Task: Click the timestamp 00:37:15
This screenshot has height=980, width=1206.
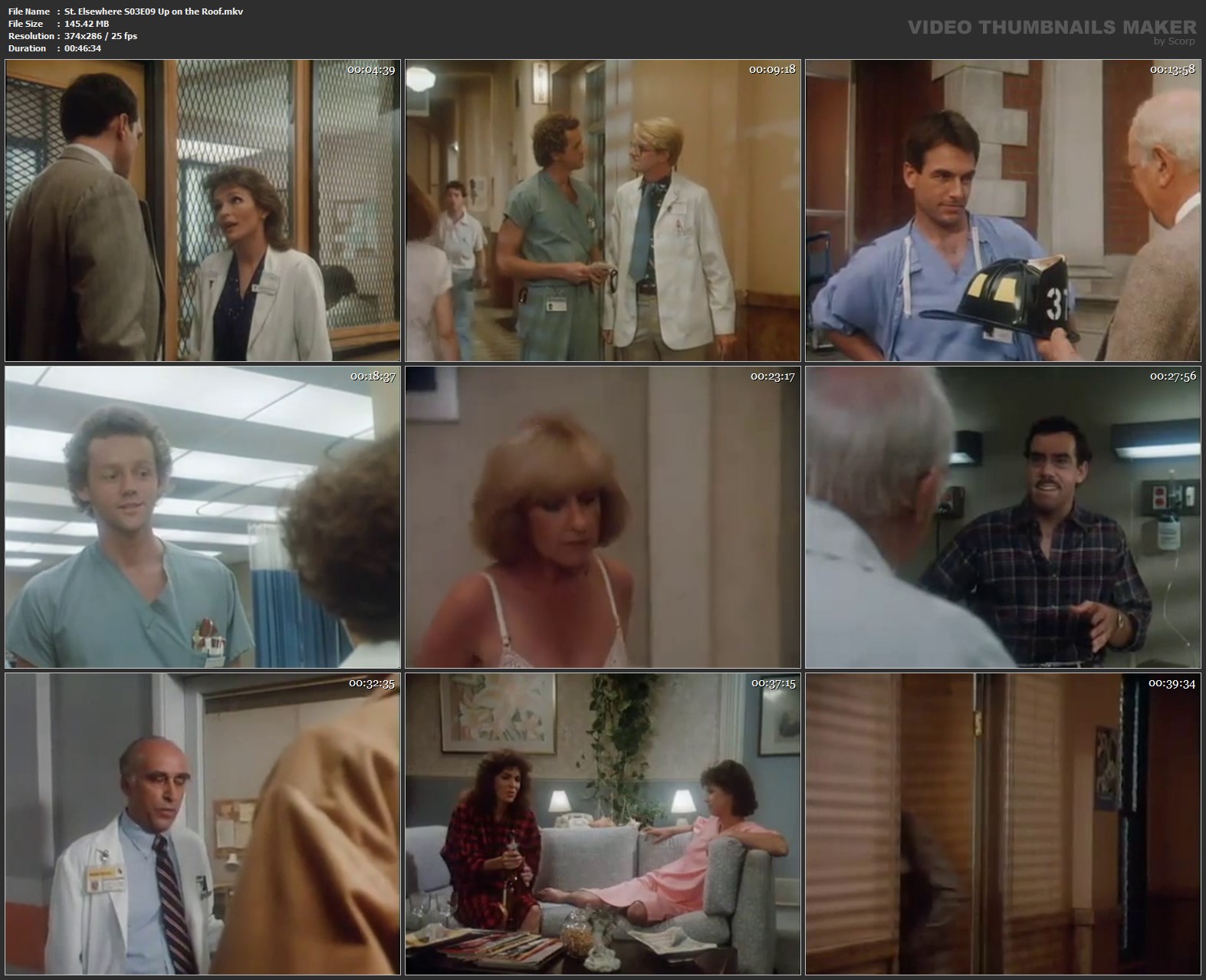Action: (773, 683)
